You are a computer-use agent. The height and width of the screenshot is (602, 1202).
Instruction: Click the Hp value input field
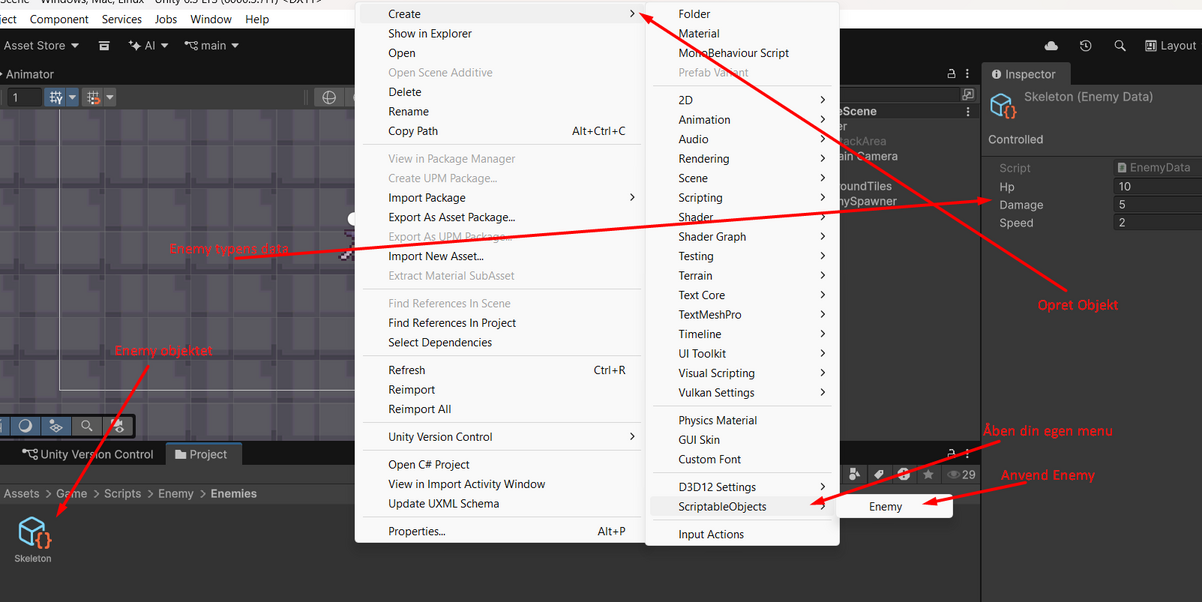(x=1156, y=187)
